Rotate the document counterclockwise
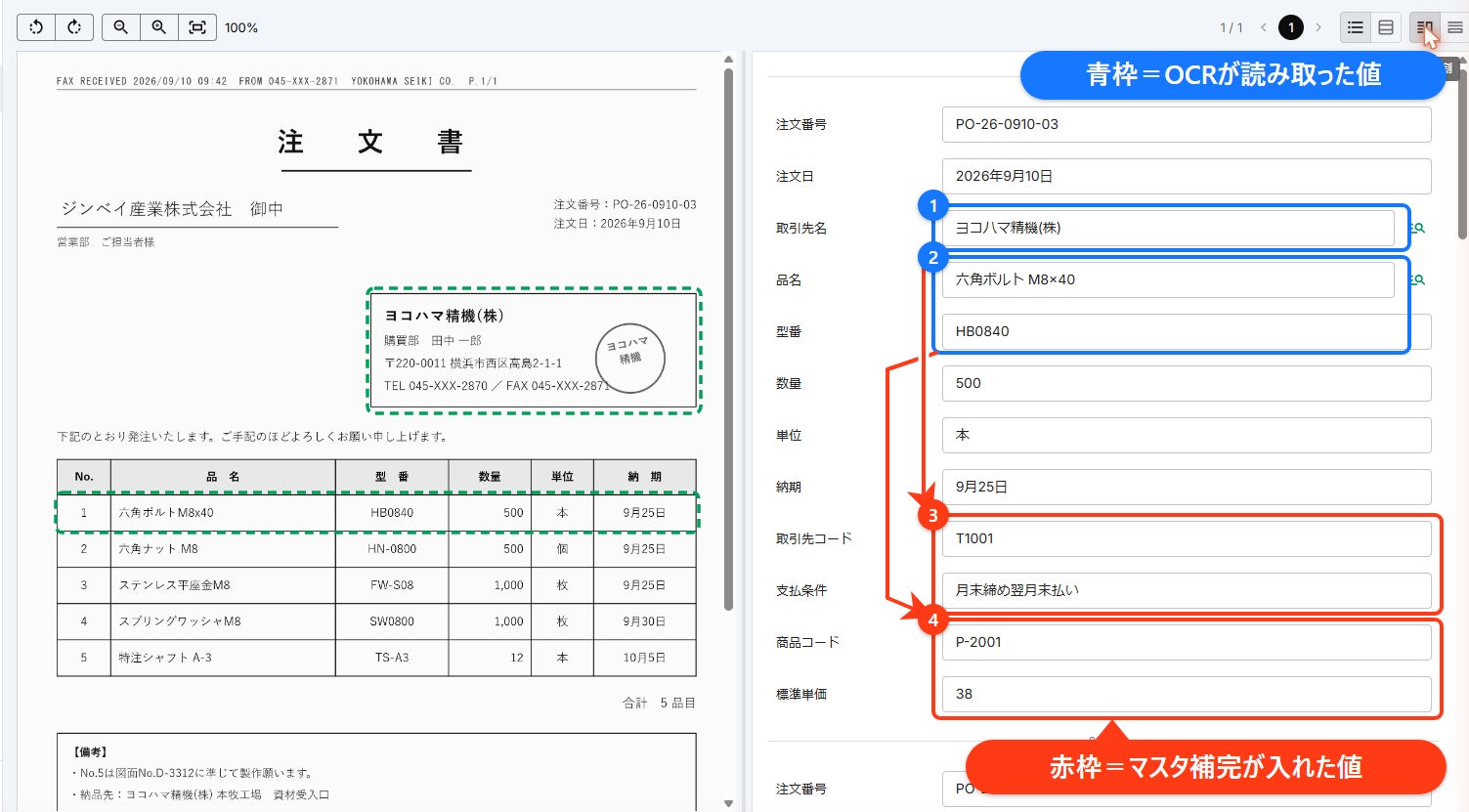The image size is (1469, 812). (36, 27)
